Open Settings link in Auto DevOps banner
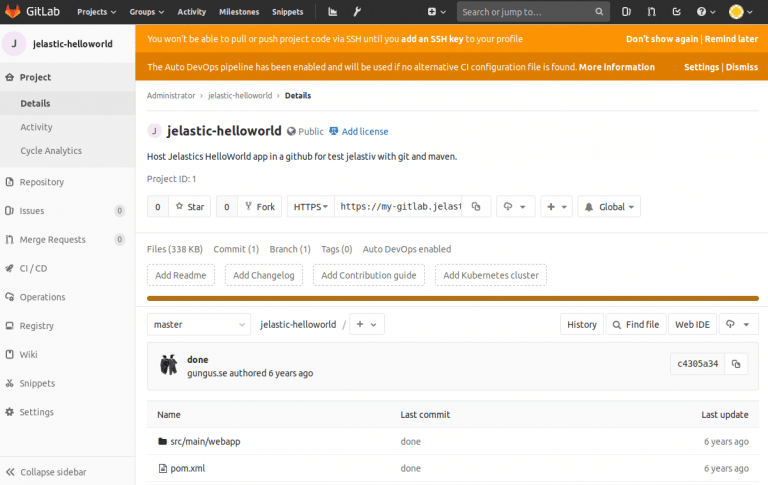 coord(701,67)
